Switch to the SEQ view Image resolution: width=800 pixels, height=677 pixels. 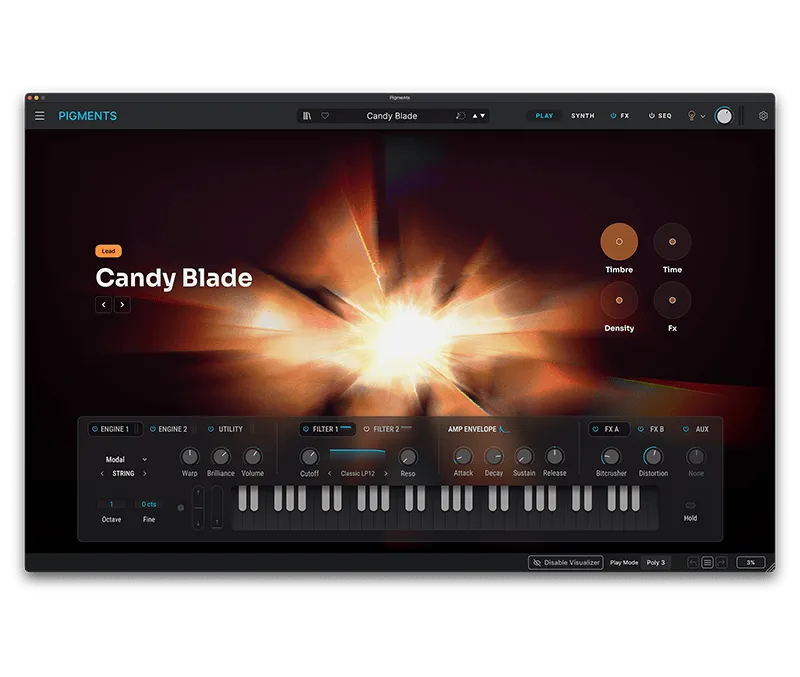pos(665,116)
